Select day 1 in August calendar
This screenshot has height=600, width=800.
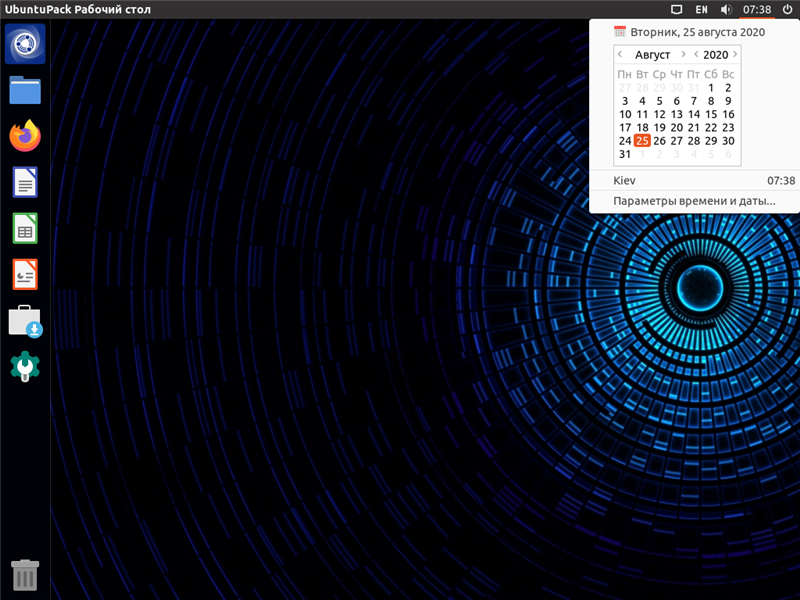click(x=711, y=88)
